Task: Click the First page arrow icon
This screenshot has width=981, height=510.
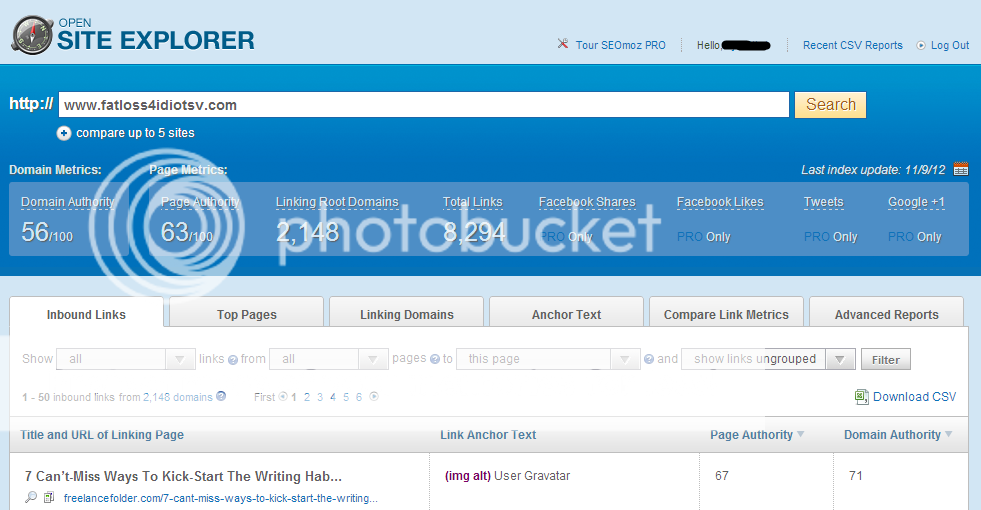Action: point(283,396)
